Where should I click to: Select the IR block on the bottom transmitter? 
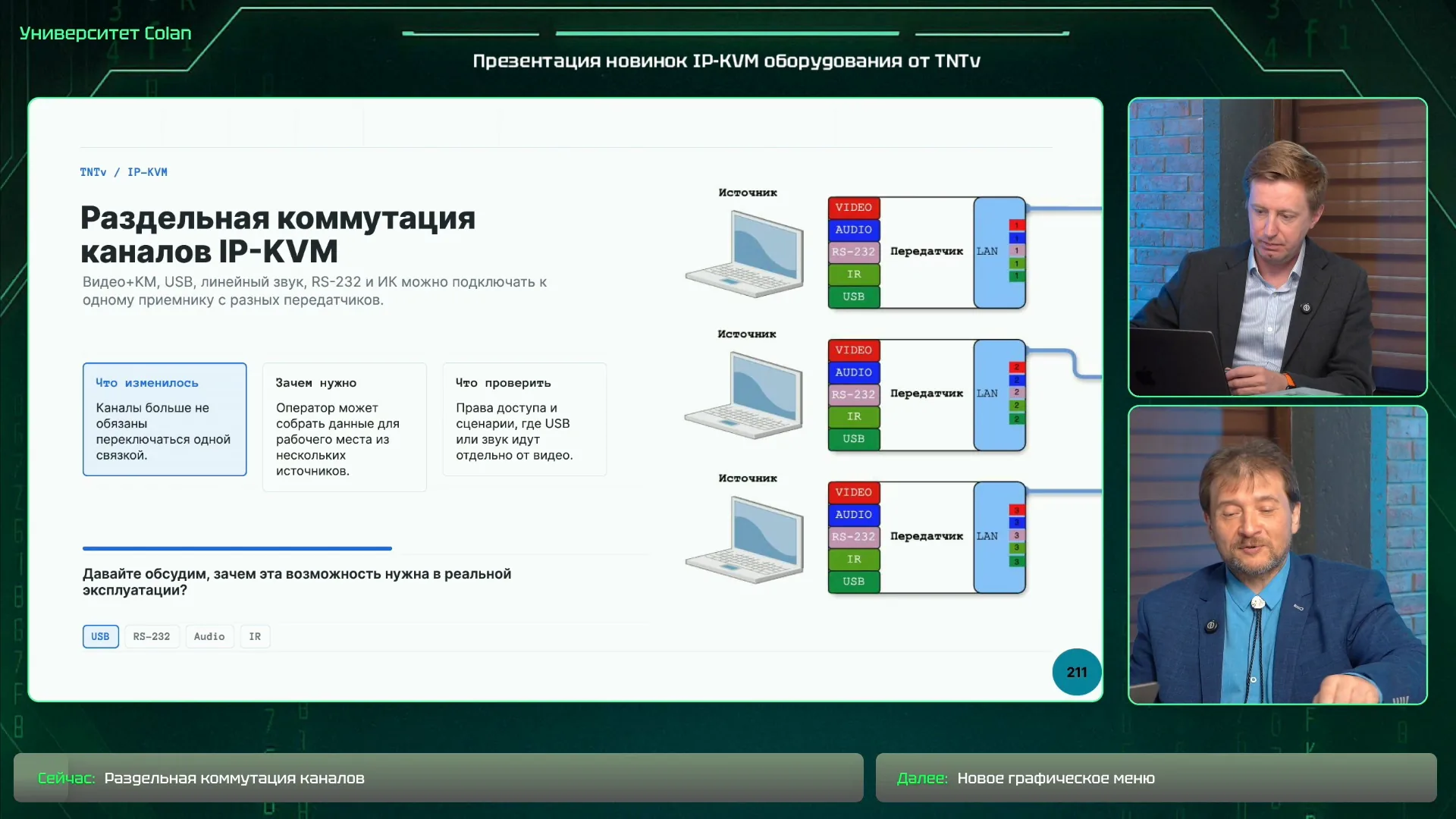[x=854, y=559]
